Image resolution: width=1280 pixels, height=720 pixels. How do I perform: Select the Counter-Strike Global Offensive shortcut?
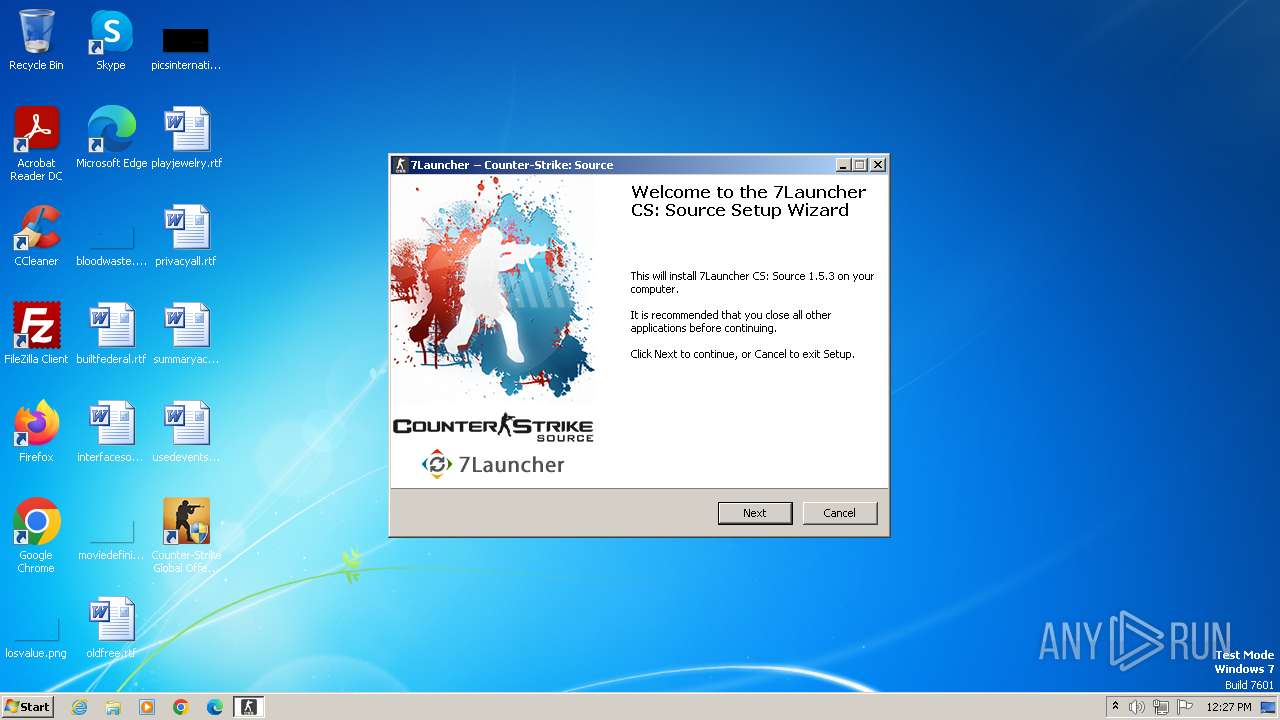tap(187, 536)
